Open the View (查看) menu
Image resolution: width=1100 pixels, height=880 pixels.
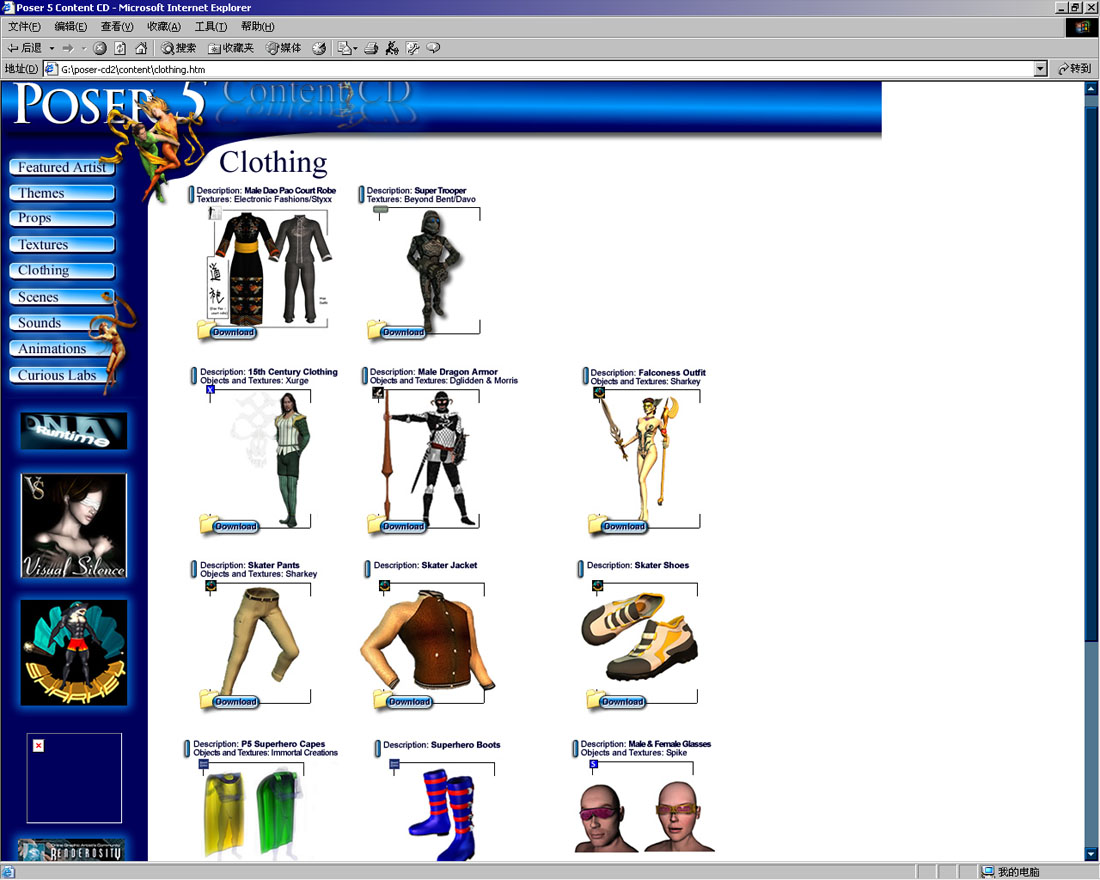coord(116,27)
